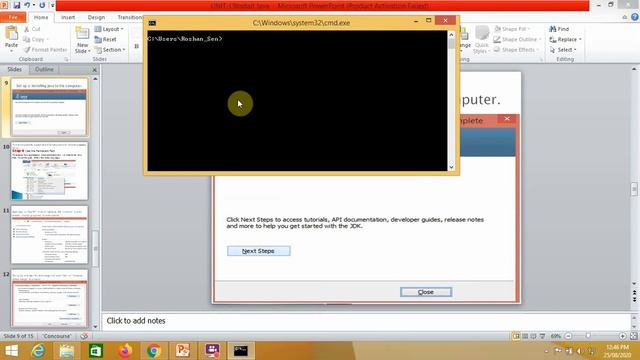Start Slide Show from status bar
Image resolution: width=640 pixels, height=360 pixels.
click(542, 336)
